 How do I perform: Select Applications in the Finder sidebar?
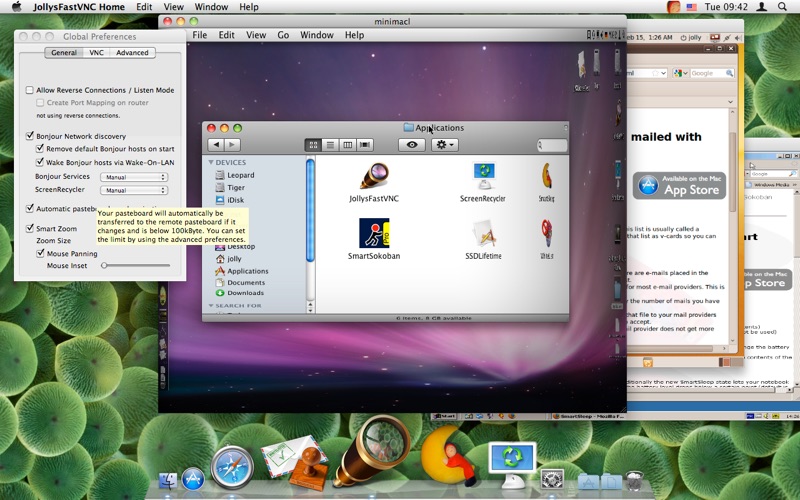pos(246,271)
